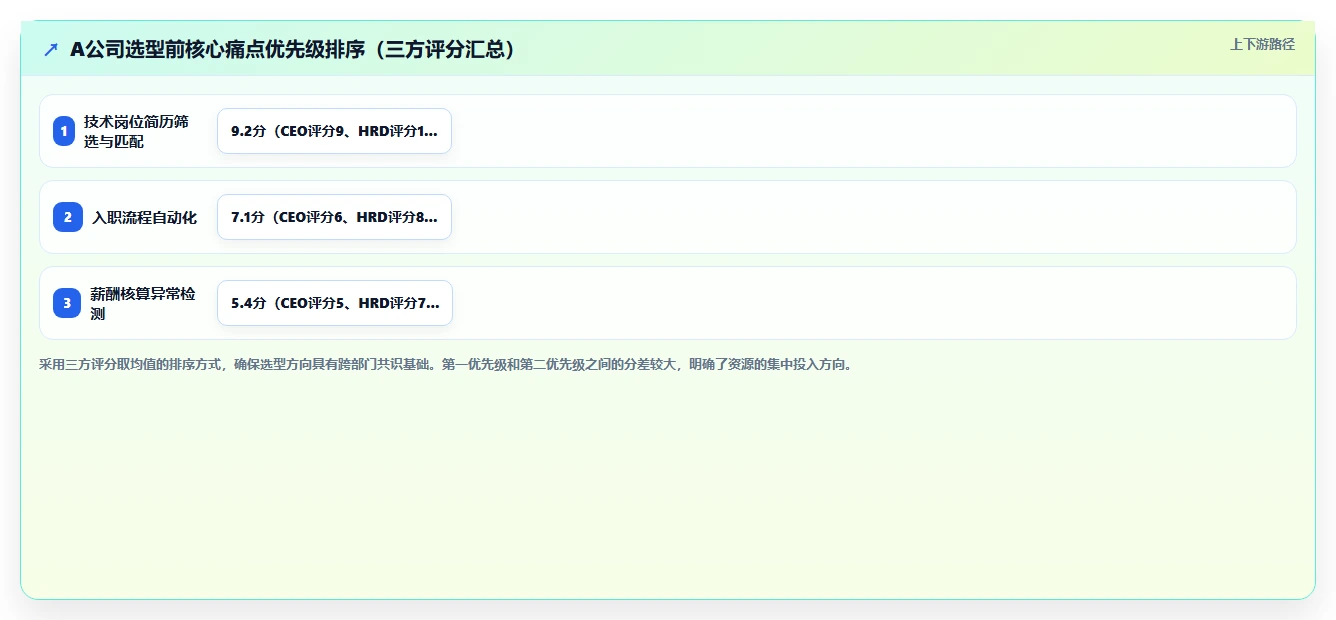Click the number 2 rank badge

click(68, 217)
